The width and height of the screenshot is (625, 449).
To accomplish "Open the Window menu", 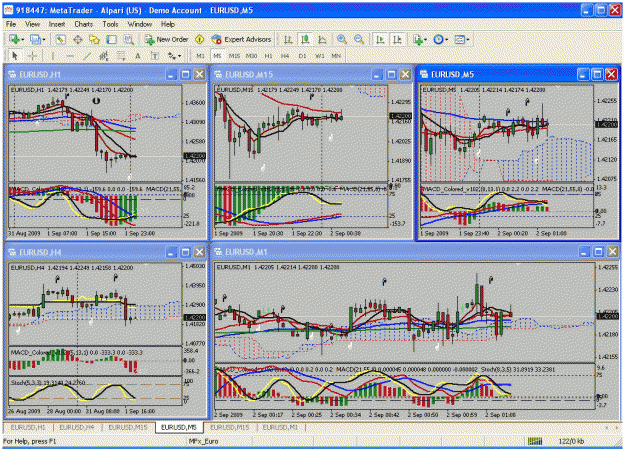I will coord(140,24).
